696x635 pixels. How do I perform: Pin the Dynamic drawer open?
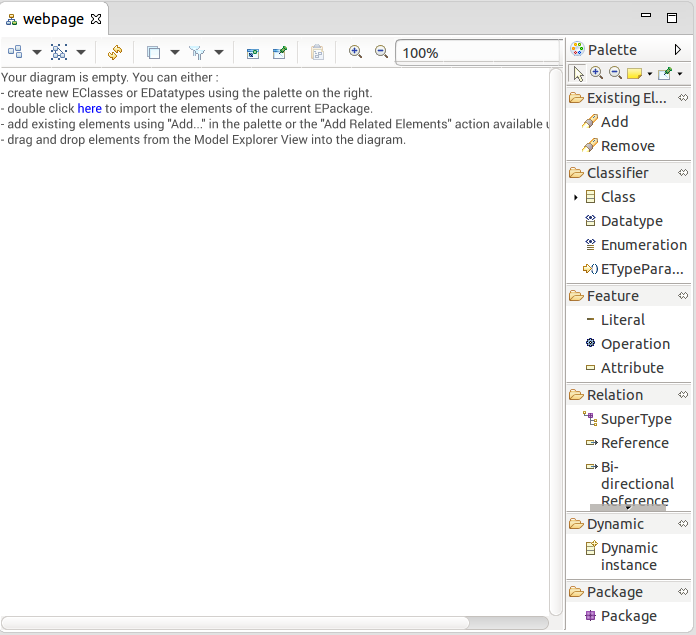683,523
